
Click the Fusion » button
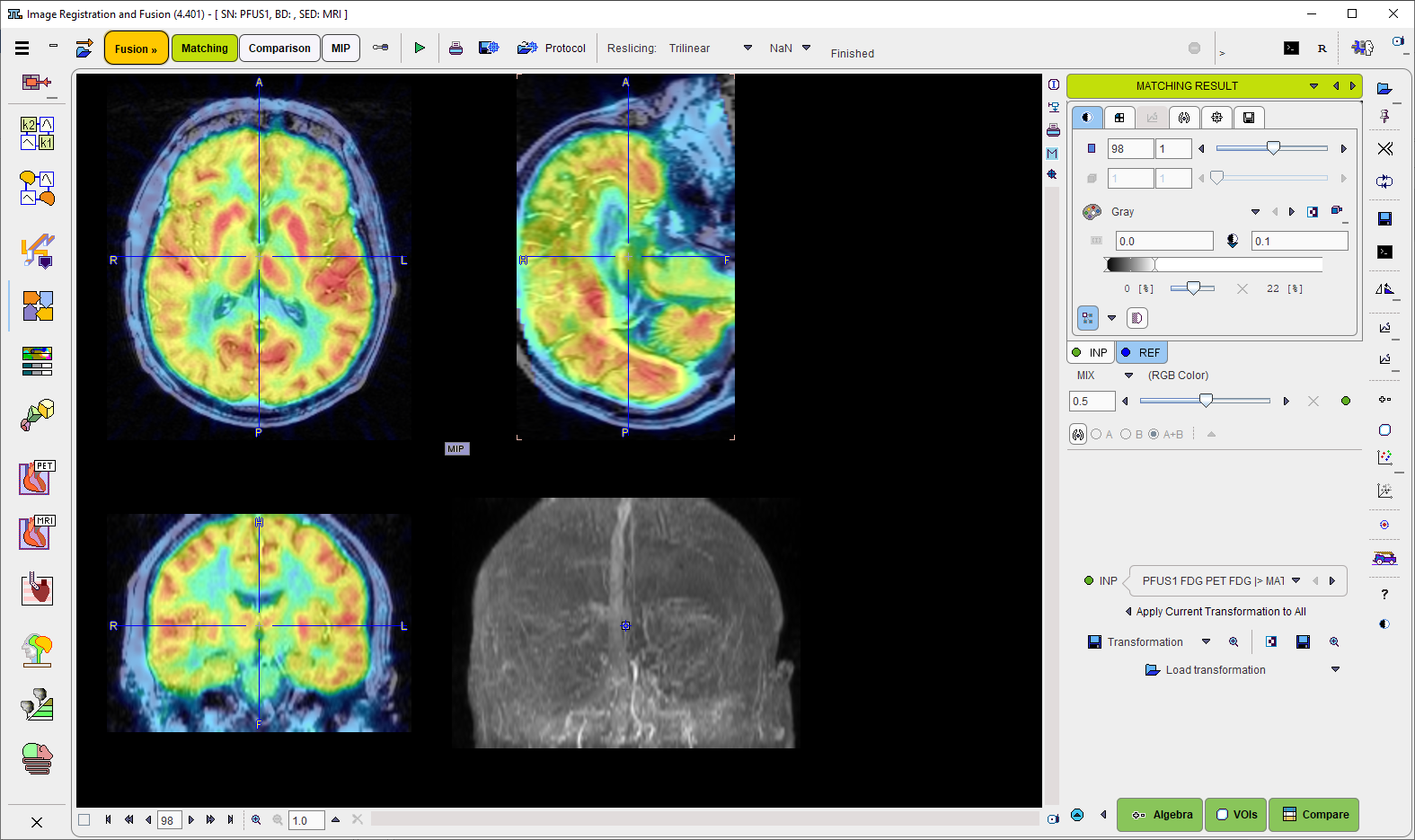137,49
